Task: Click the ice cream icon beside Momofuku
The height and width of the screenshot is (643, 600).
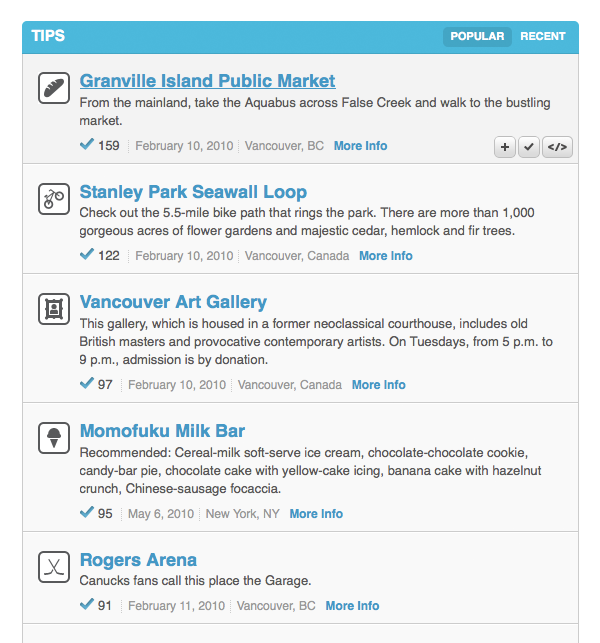Action: [x=53, y=438]
